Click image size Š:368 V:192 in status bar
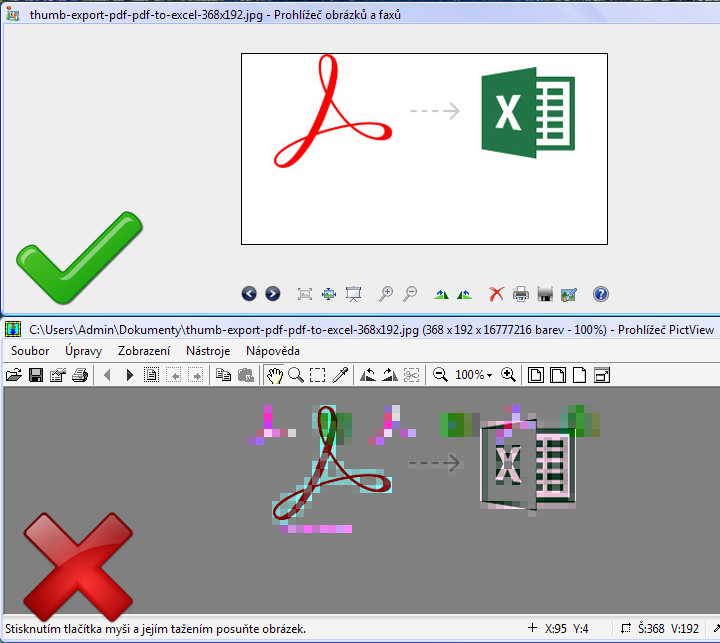720x643 pixels. 661,628
